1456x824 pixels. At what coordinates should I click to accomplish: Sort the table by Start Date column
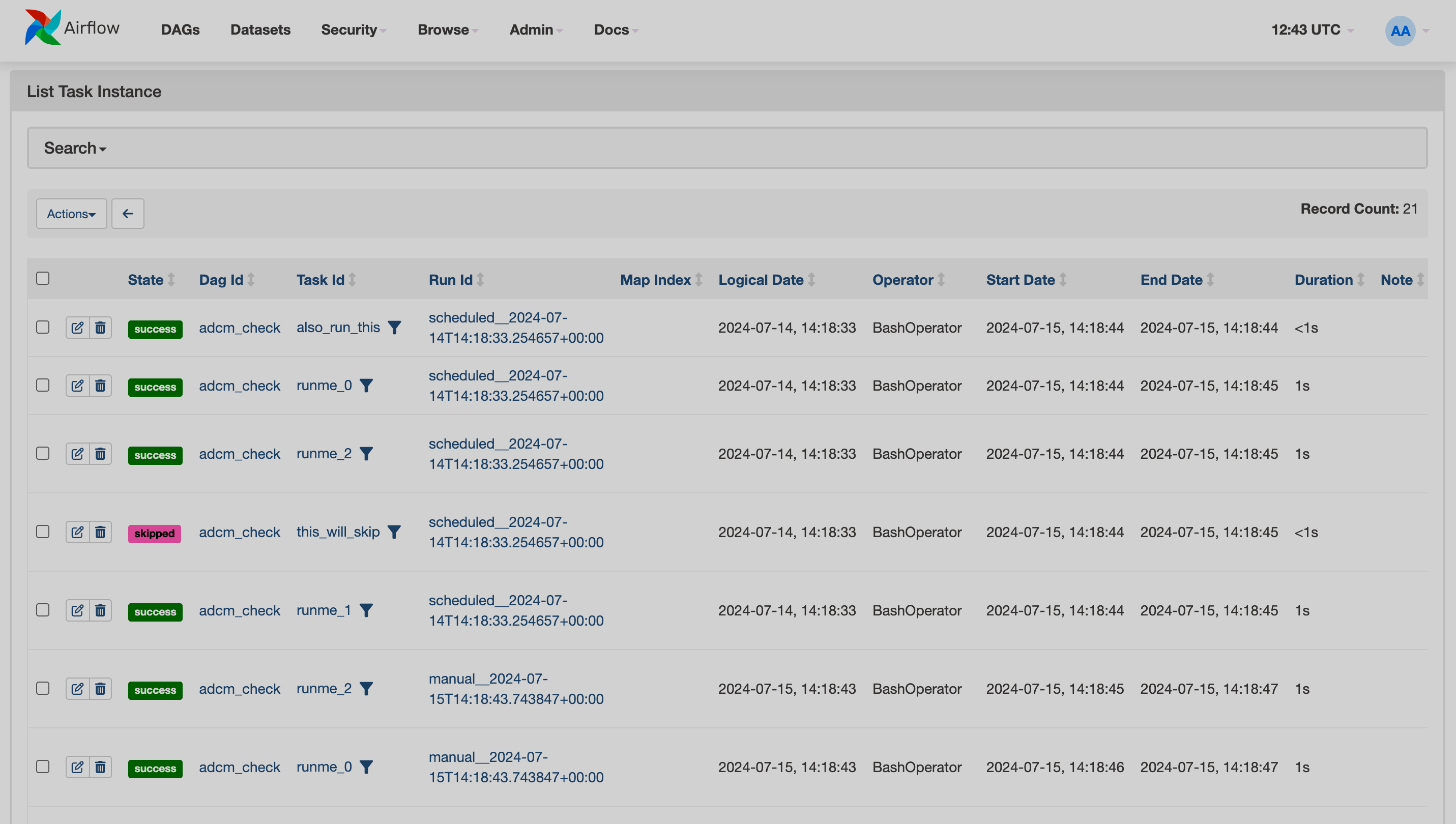click(x=1021, y=280)
